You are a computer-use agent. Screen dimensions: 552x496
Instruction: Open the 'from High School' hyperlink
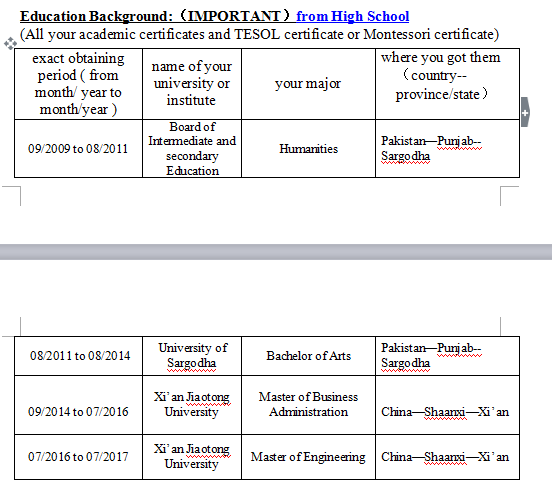(x=352, y=16)
